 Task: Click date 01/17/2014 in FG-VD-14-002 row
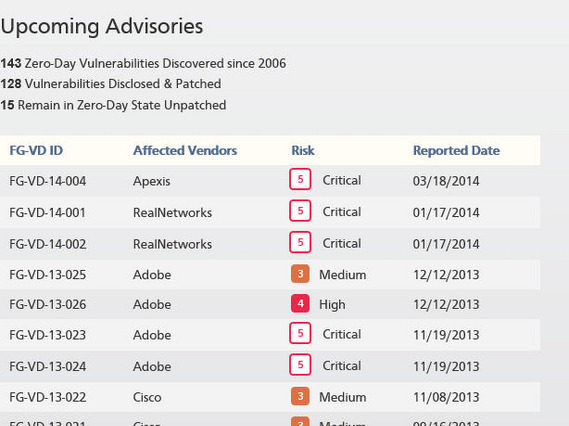[x=446, y=244]
